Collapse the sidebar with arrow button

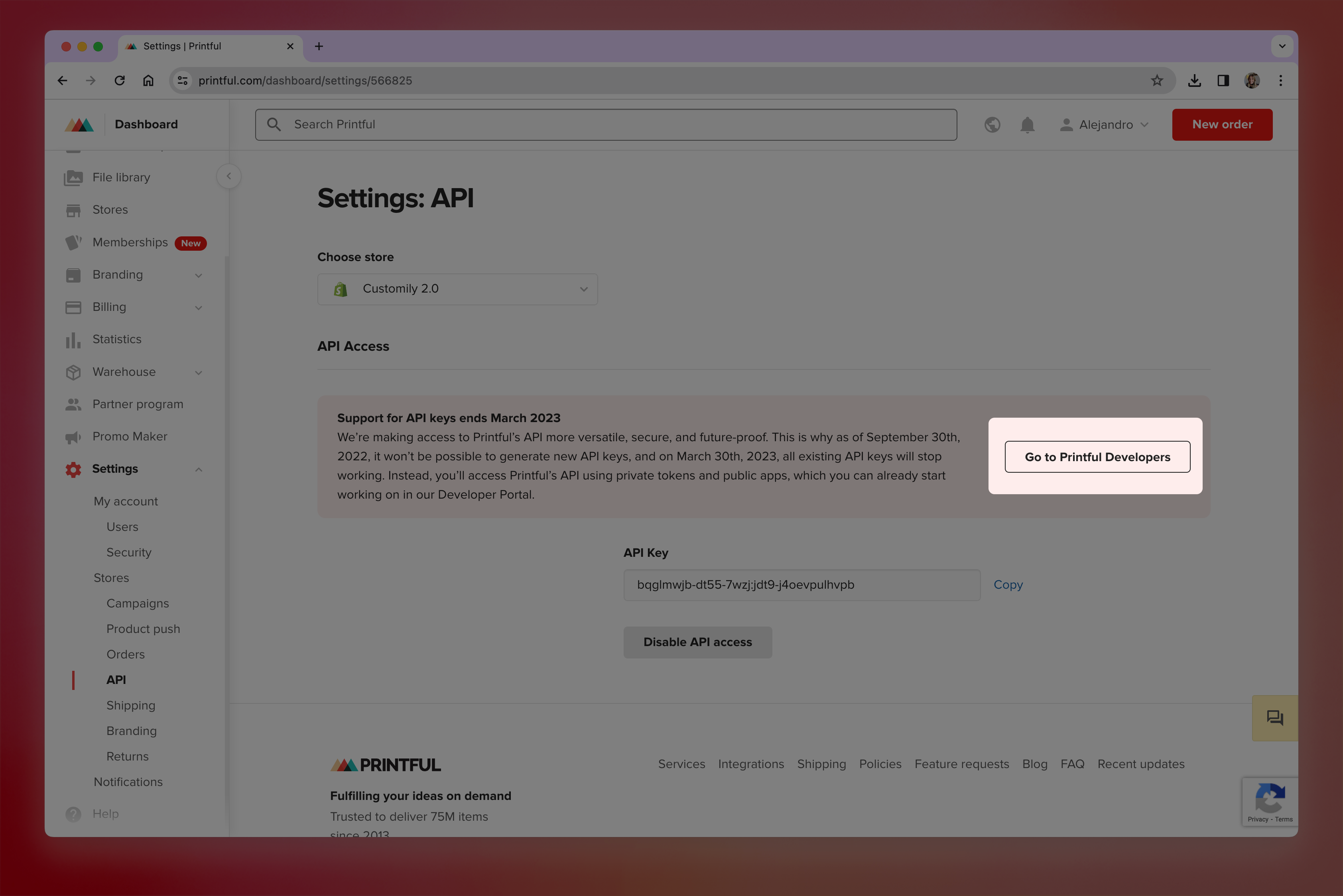tap(229, 176)
